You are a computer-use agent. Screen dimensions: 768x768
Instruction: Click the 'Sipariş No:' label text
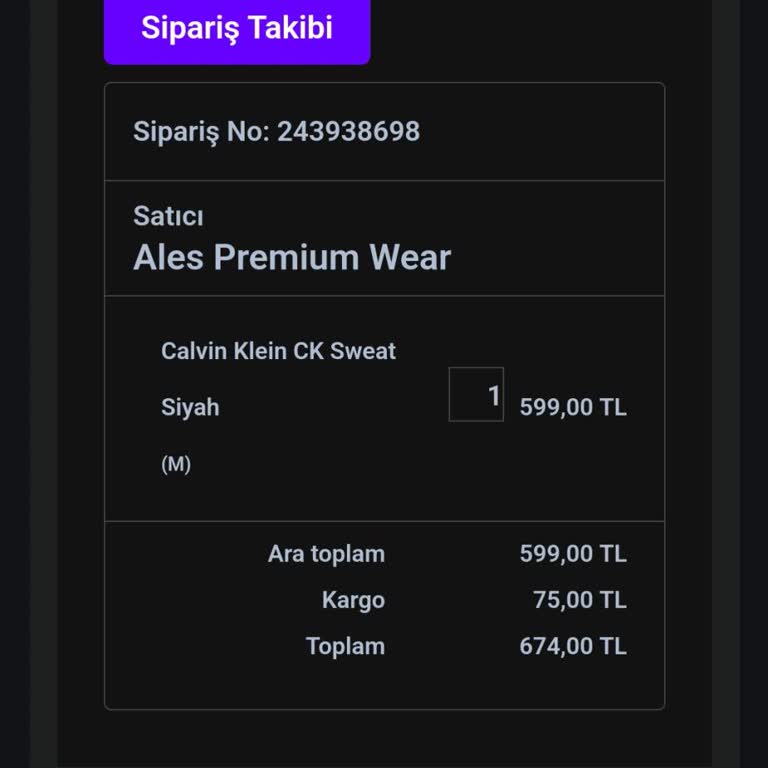[x=201, y=131]
